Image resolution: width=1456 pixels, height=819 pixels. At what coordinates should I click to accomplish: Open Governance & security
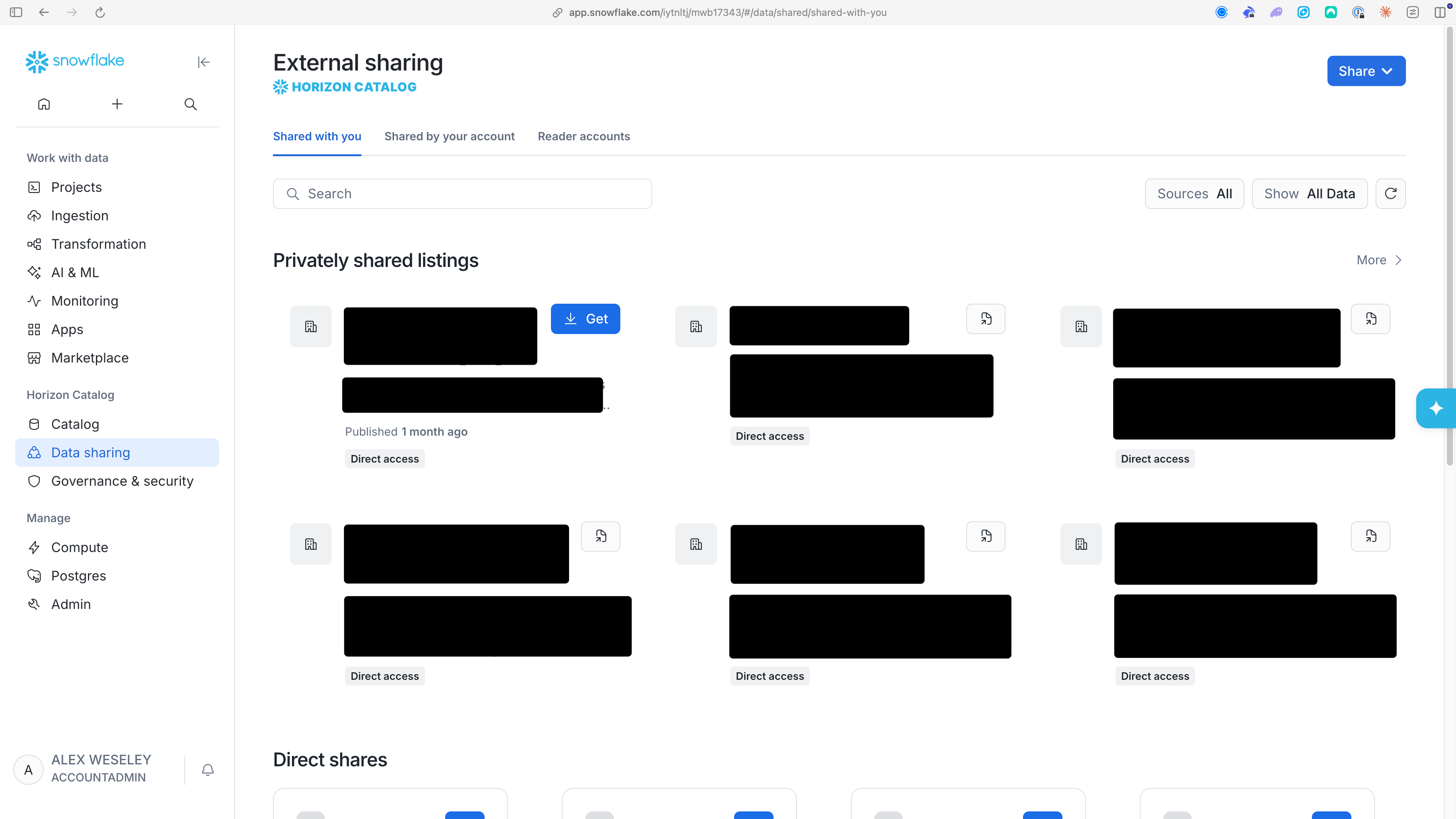coord(117,481)
